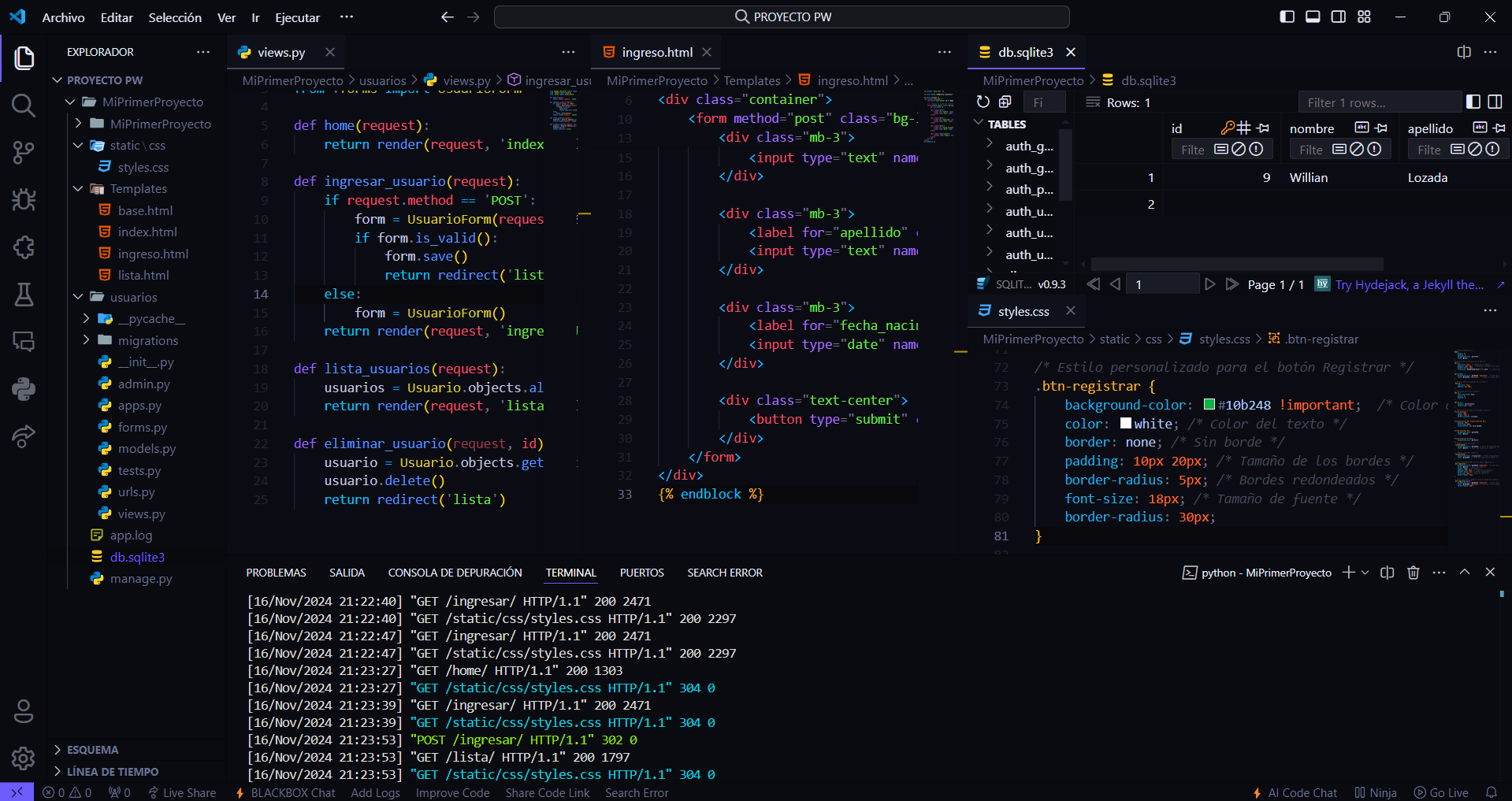
Task: Open the Run and Debug panel
Action: pos(24,199)
